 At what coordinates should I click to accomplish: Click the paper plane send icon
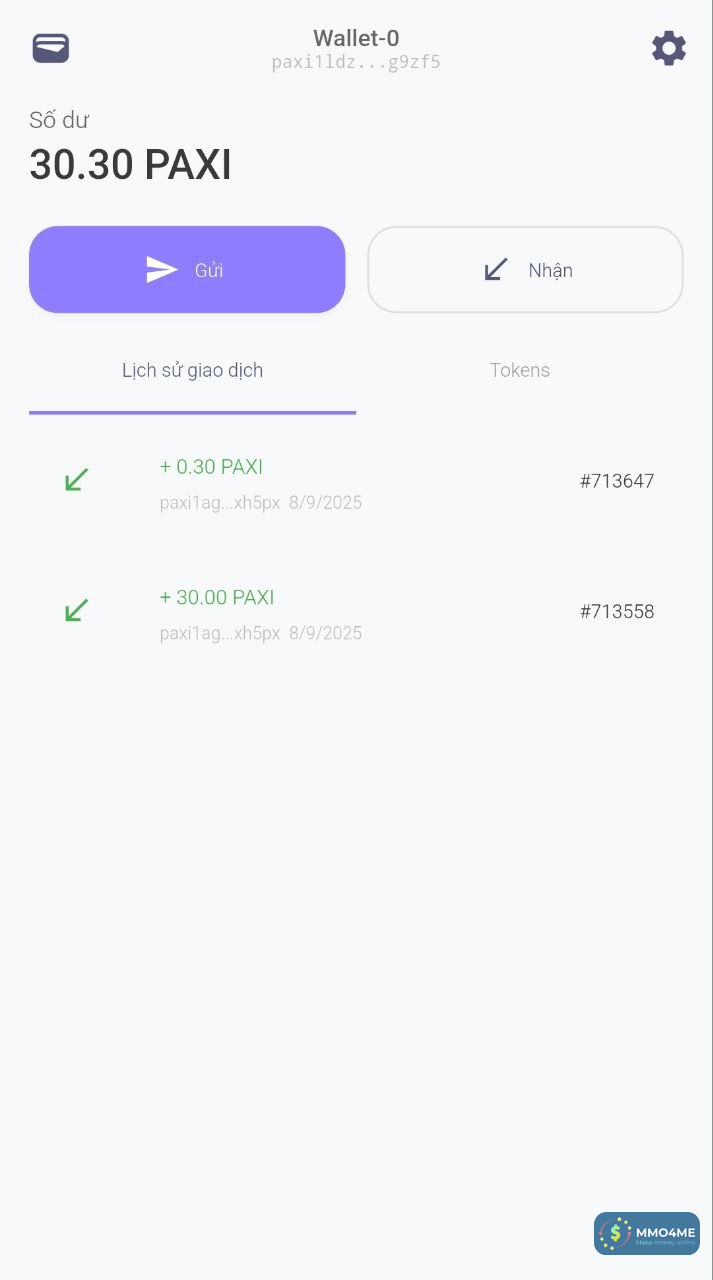161,270
